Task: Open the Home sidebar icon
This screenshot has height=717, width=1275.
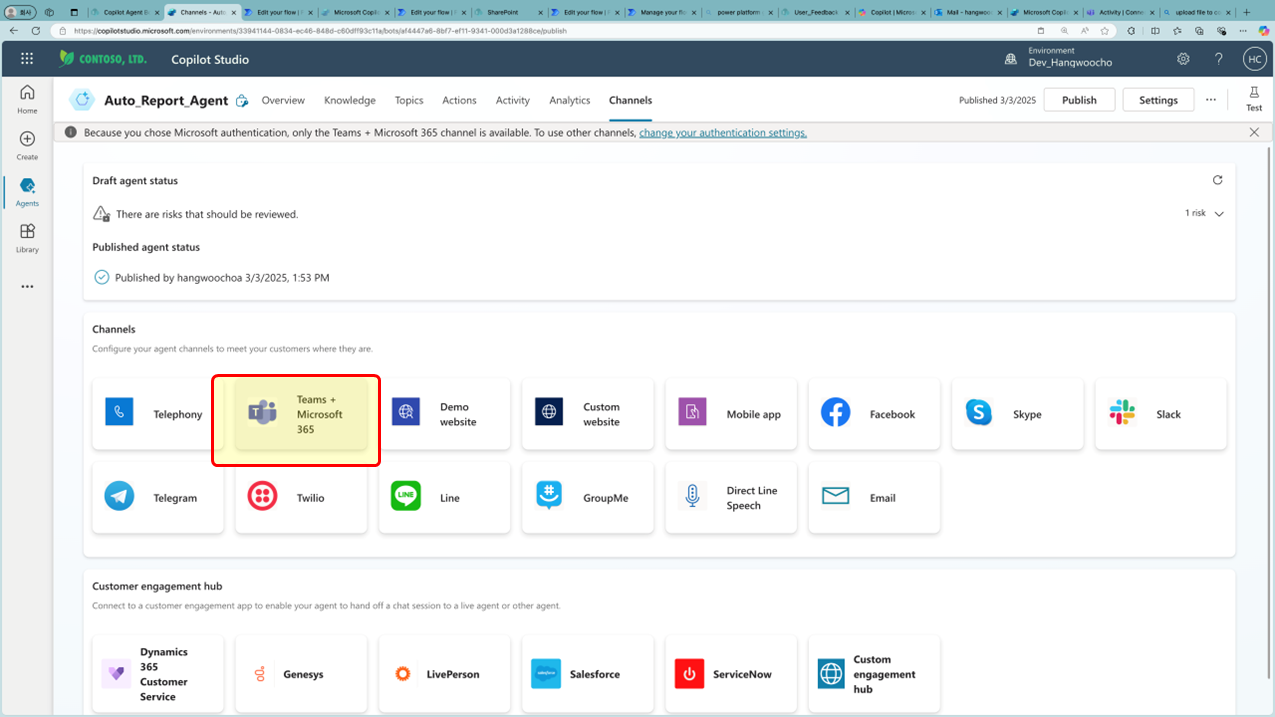Action: pos(27,99)
